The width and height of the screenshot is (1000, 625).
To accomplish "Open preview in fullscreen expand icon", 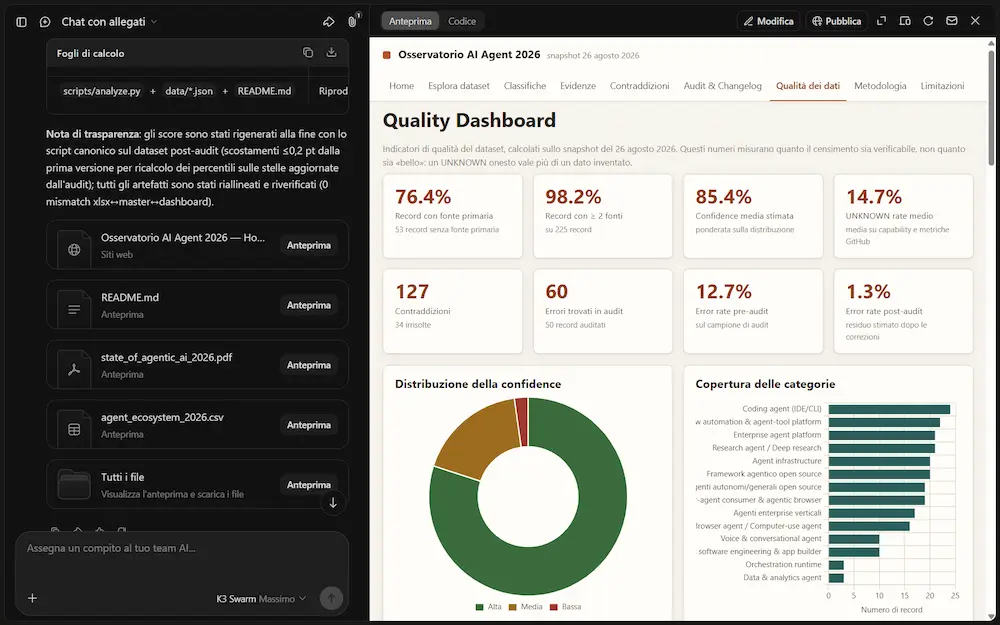I will tap(881, 21).
